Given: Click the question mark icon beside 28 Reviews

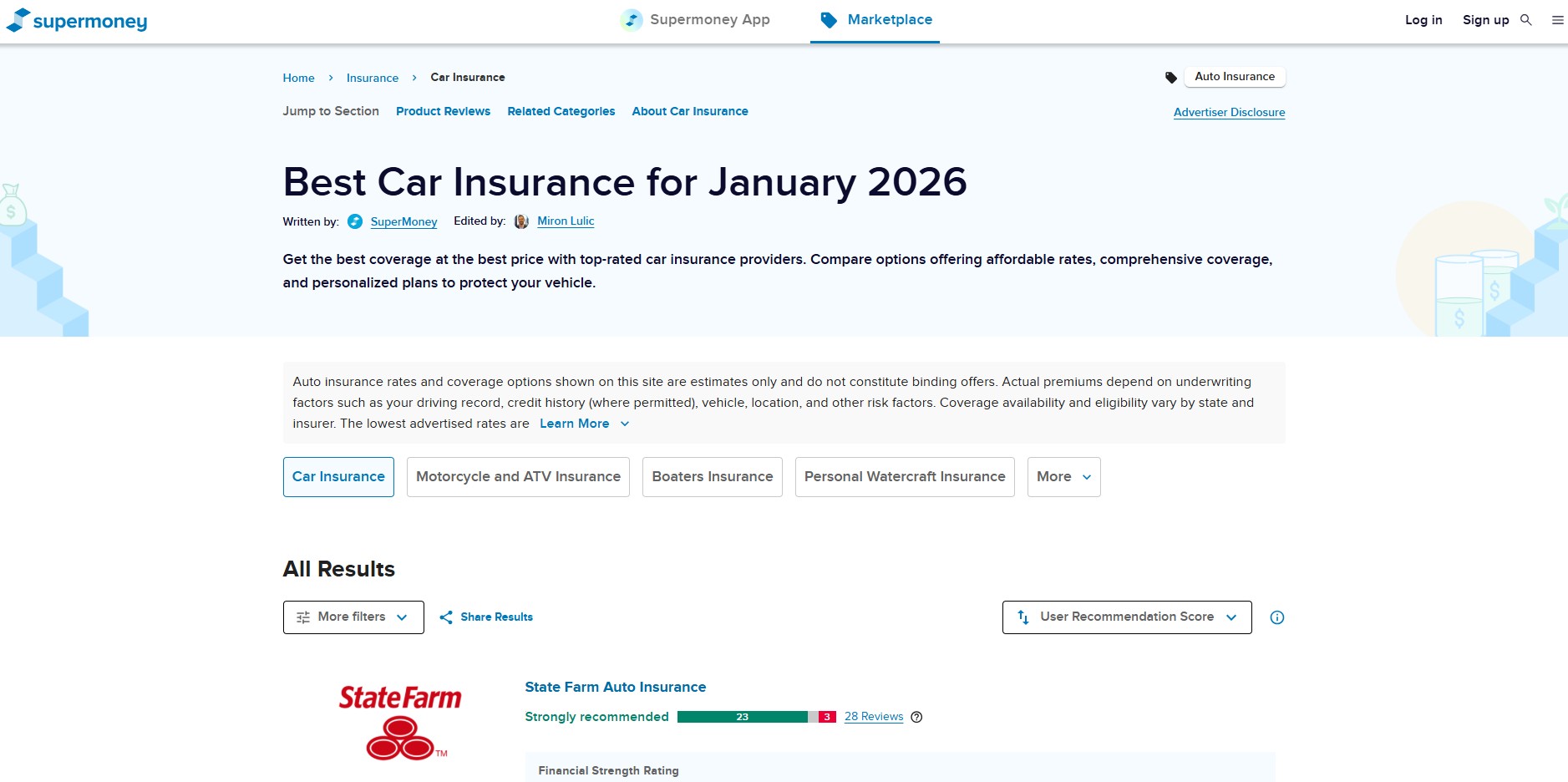Looking at the screenshot, I should (916, 717).
